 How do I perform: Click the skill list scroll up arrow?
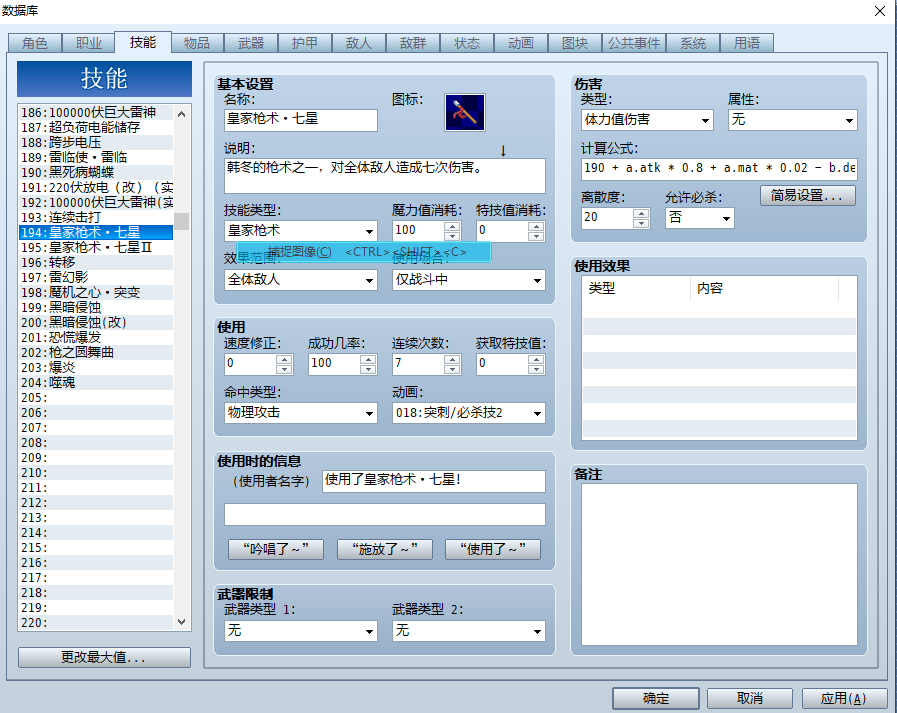[181, 114]
